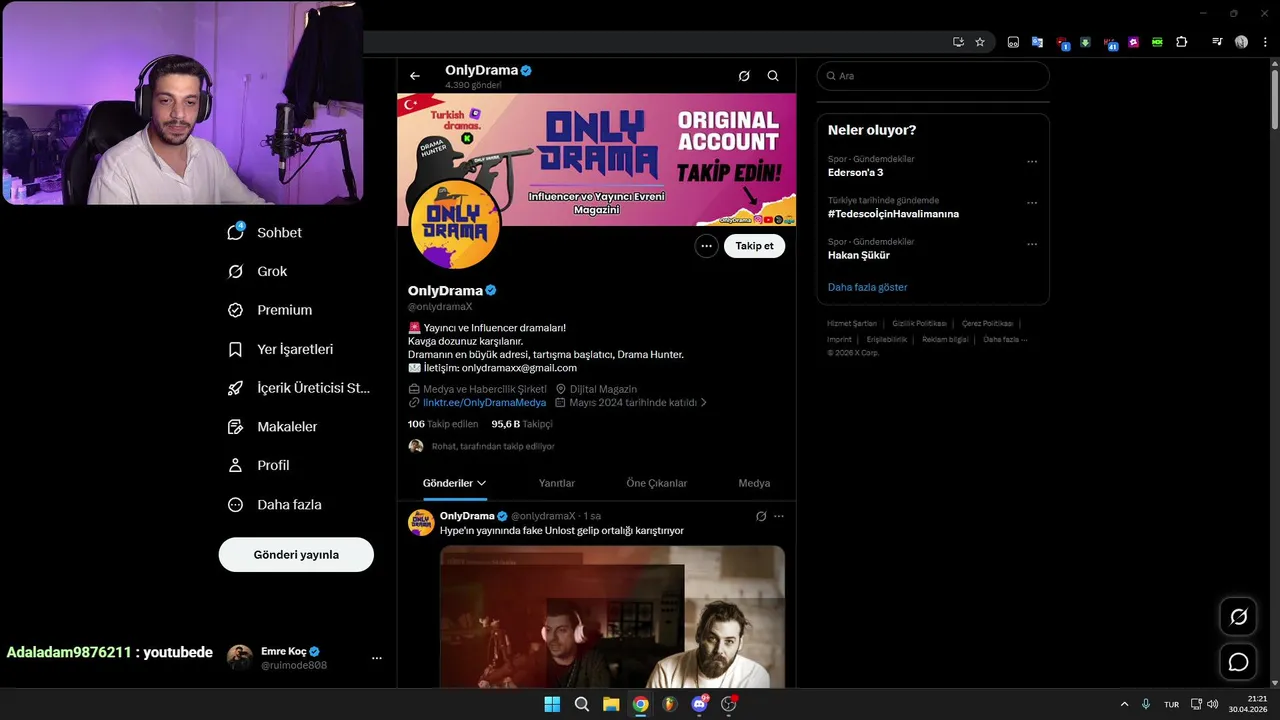Open the Hakan Şükür trend

coord(858,255)
